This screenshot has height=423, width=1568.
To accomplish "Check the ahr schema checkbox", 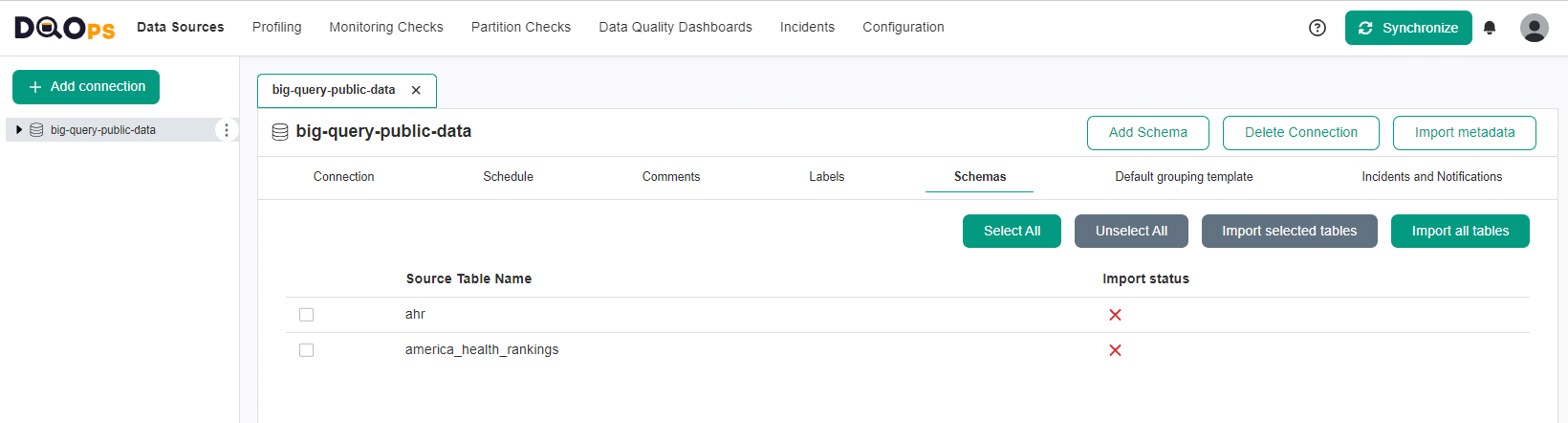I will coord(306,315).
